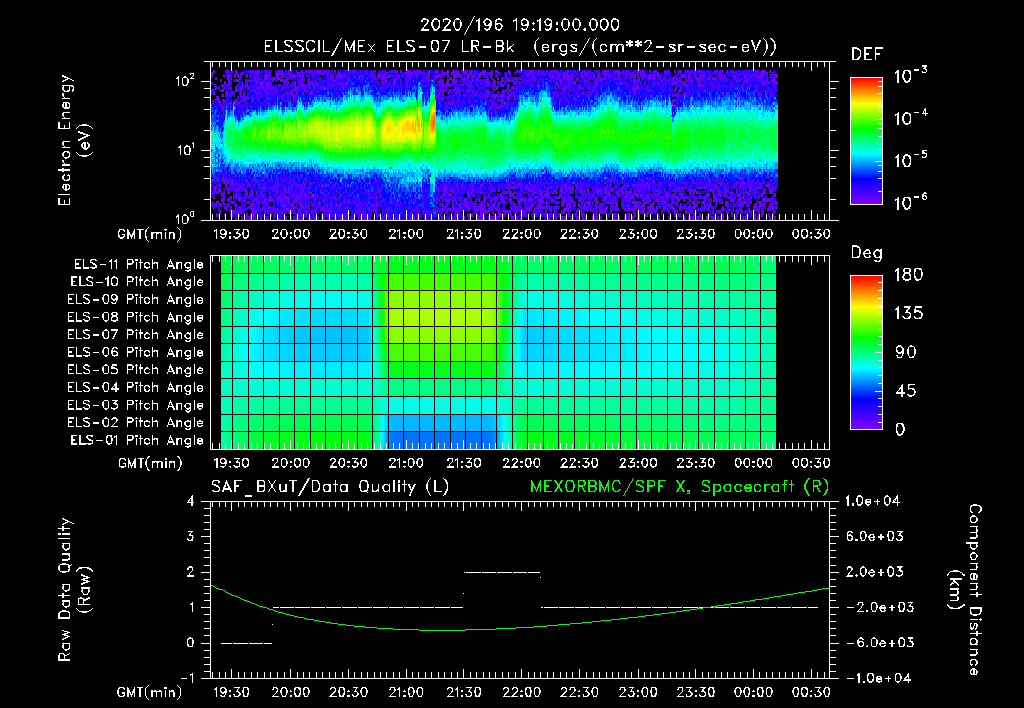This screenshot has height=708, width=1024.
Task: Click the 10^-6 value on DEF scale
Action: (910, 202)
